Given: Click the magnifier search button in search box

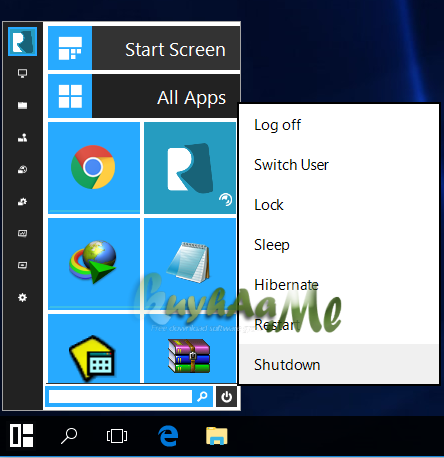Looking at the screenshot, I should pyautogui.click(x=202, y=397).
